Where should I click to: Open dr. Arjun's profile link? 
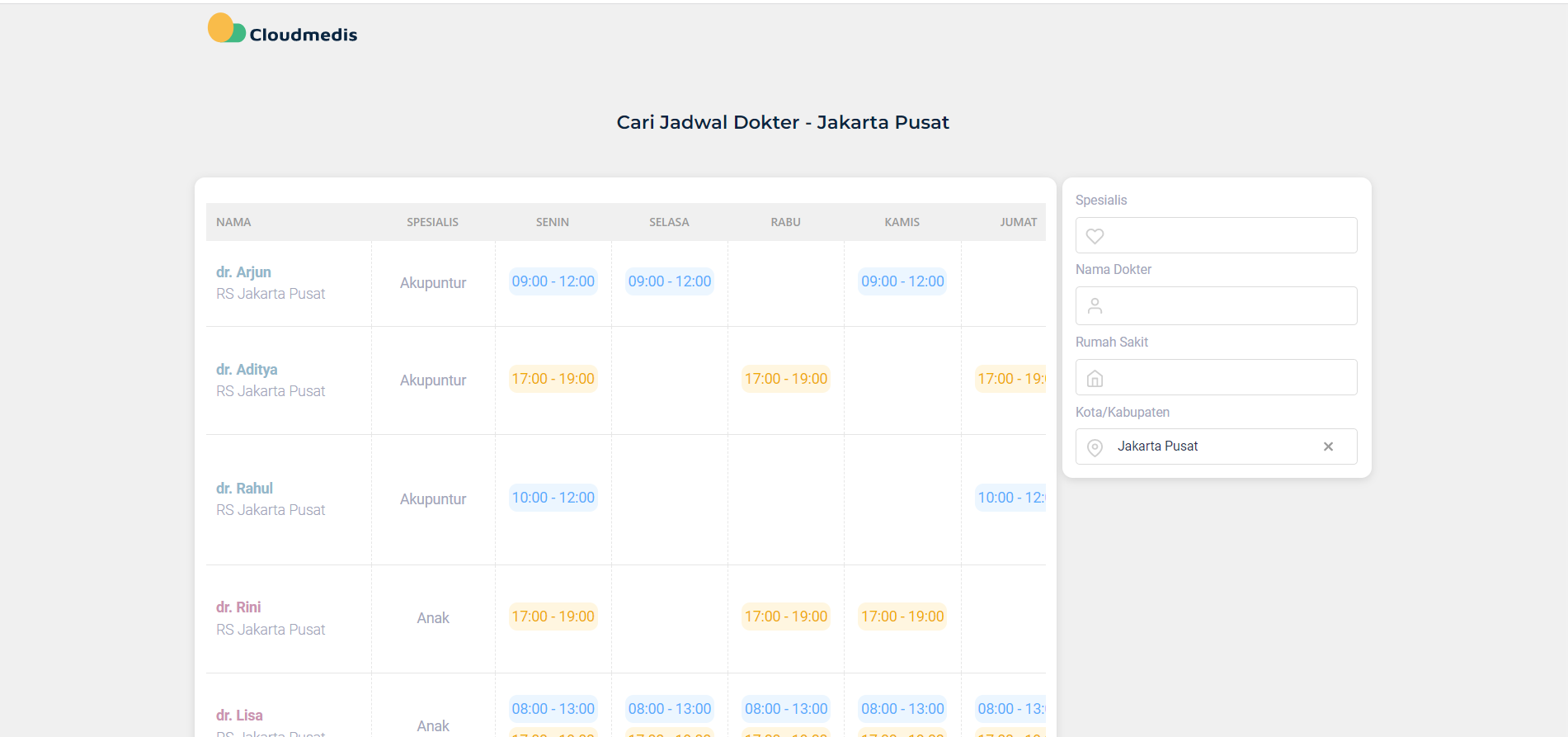click(x=243, y=272)
